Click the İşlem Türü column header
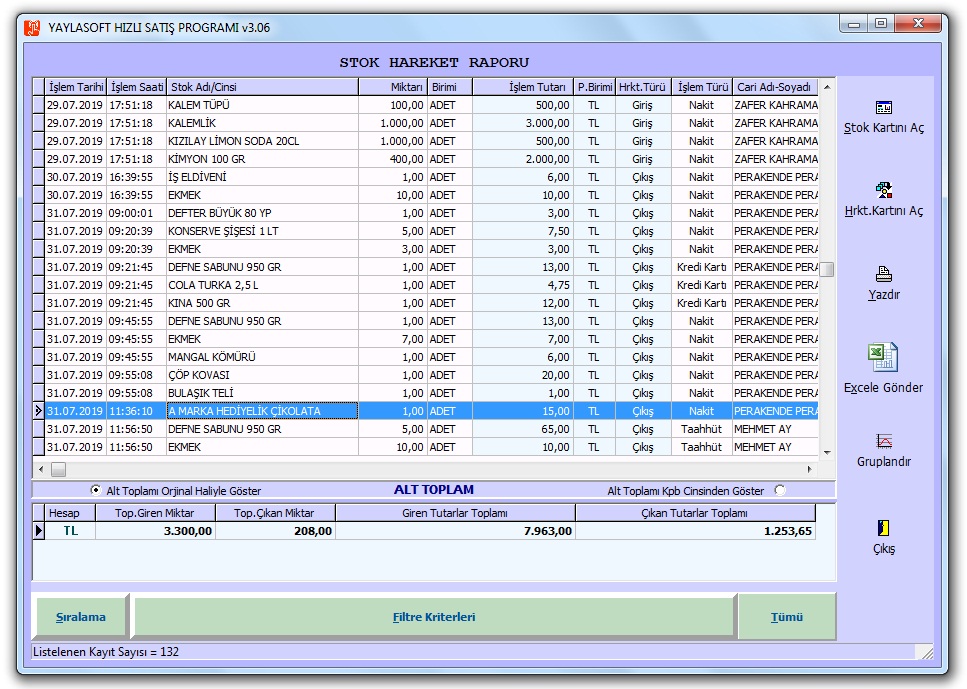 coord(702,87)
